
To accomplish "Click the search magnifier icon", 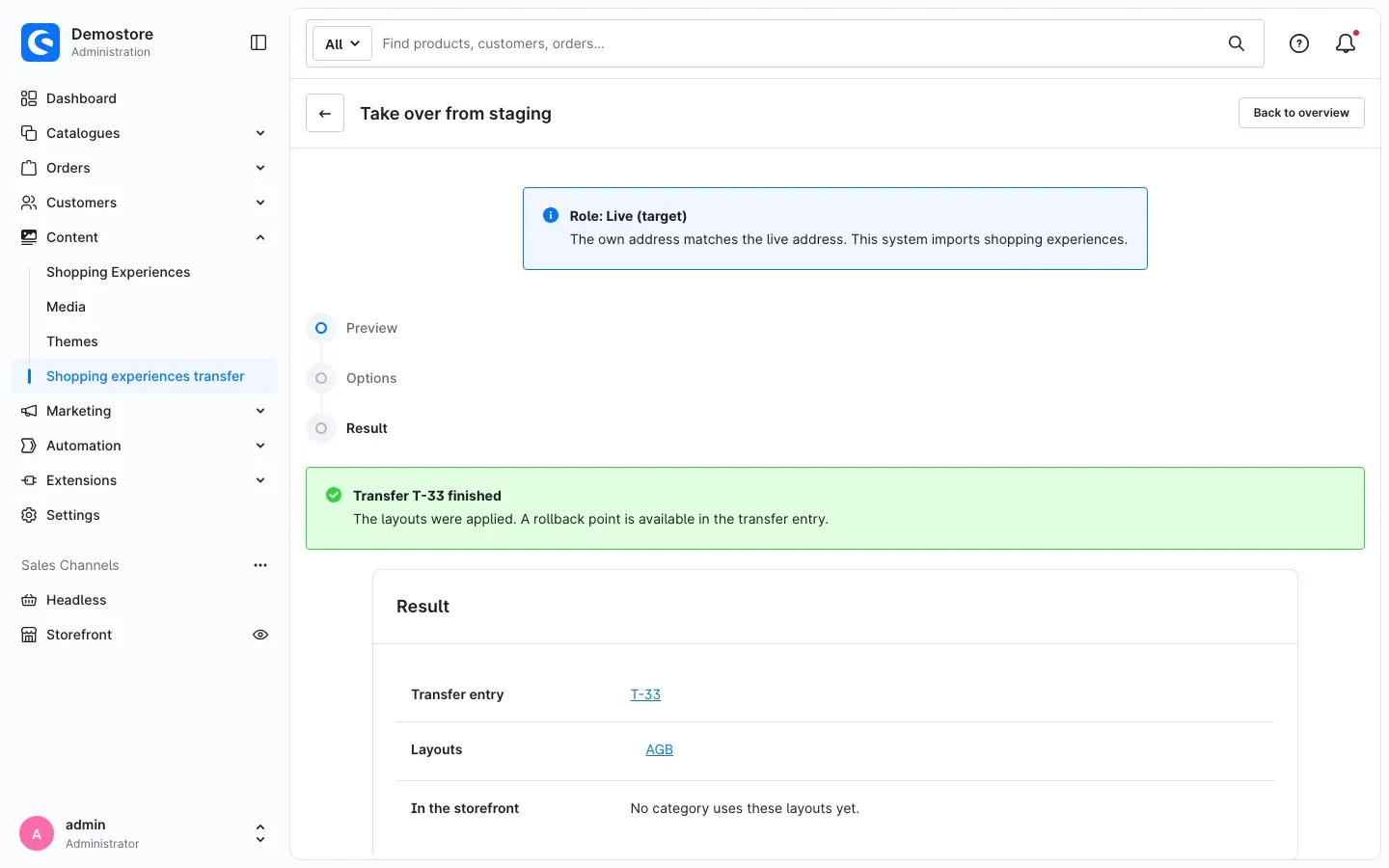I will 1237,43.
